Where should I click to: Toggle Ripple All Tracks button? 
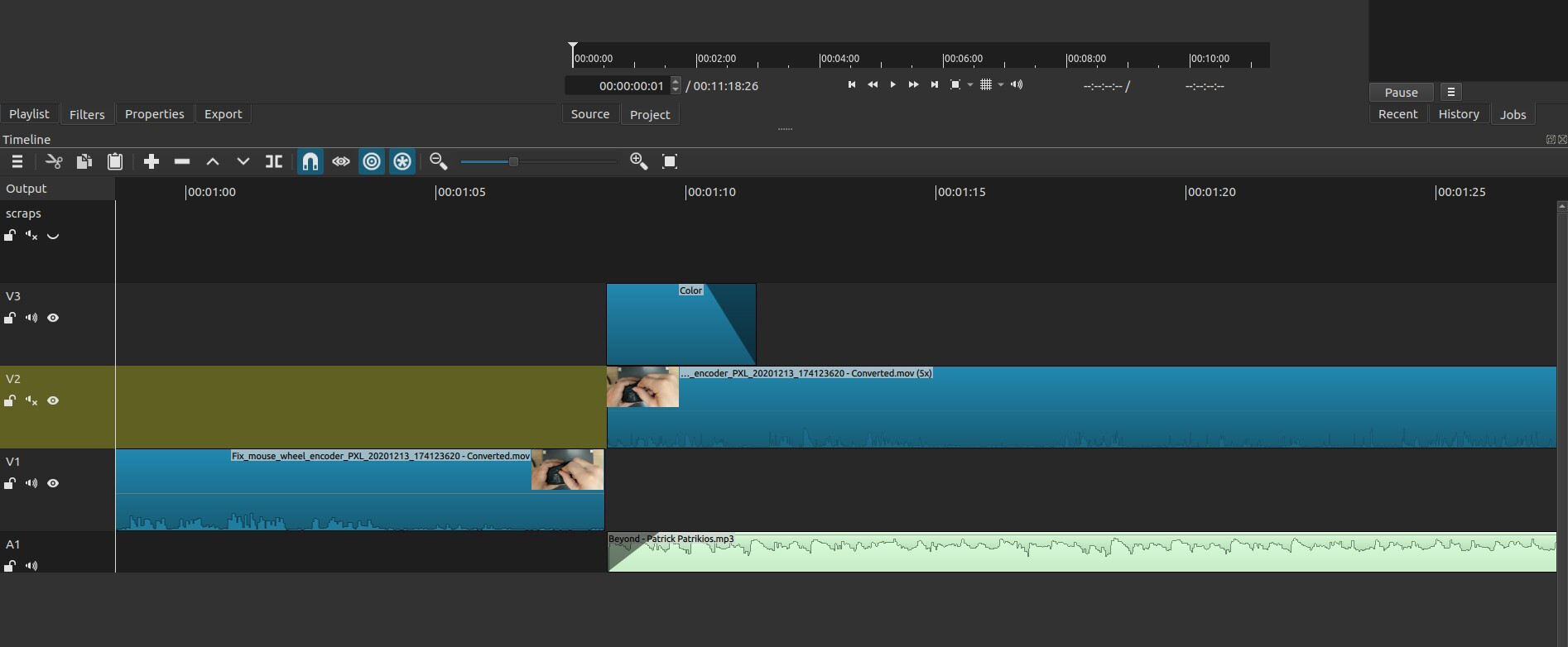[x=402, y=161]
